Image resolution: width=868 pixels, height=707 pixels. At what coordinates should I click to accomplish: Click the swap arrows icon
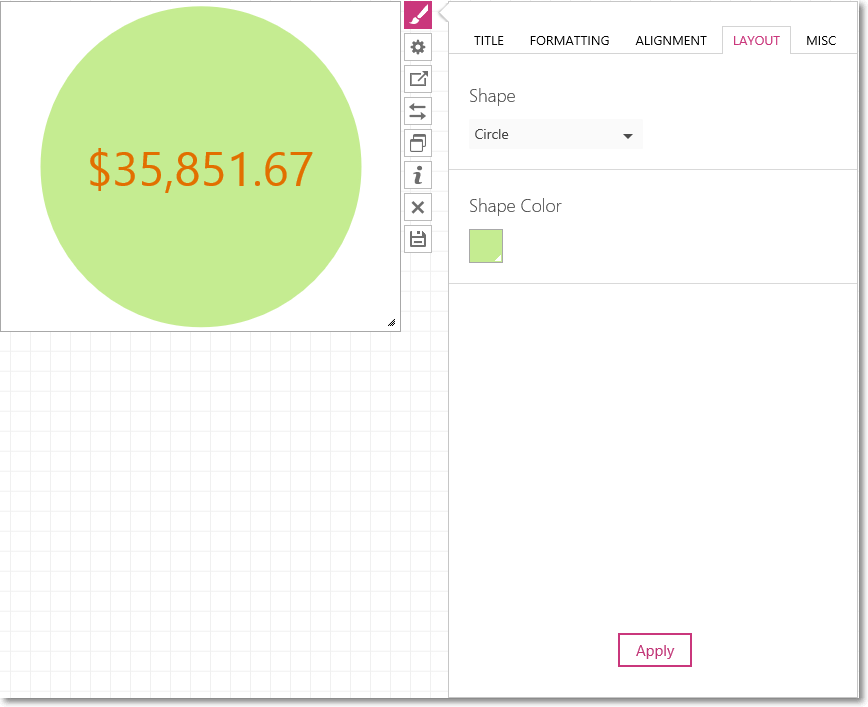(x=418, y=111)
